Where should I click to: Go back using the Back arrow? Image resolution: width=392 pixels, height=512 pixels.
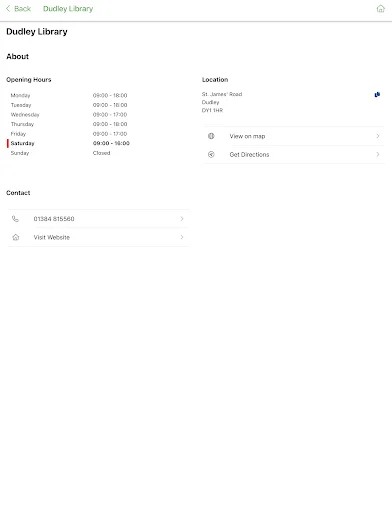pos(8,9)
